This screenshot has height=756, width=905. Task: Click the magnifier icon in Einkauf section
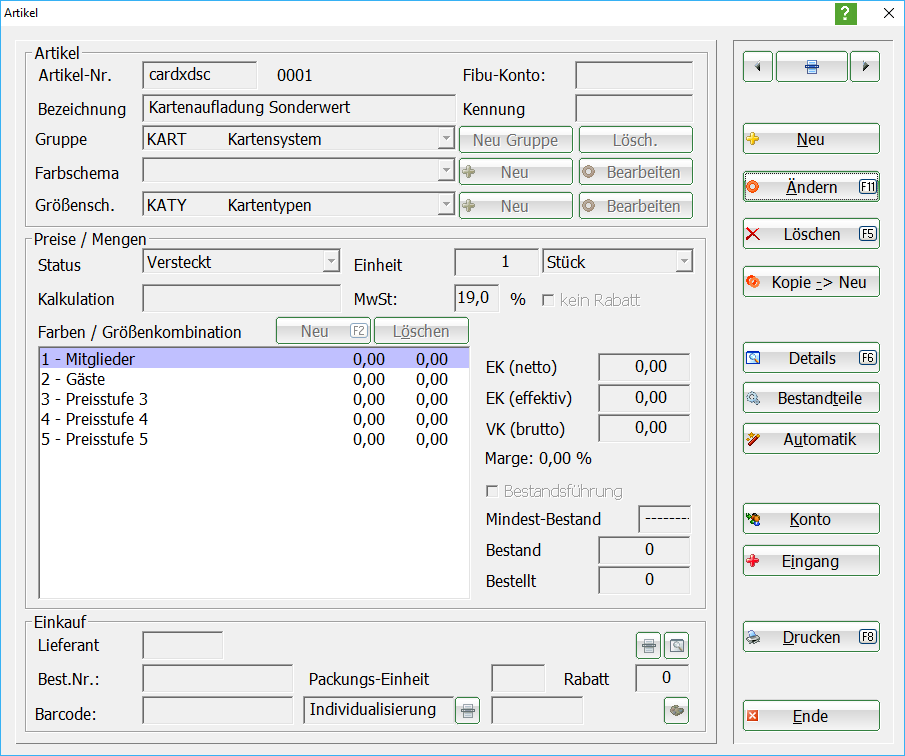pyautogui.click(x=677, y=646)
